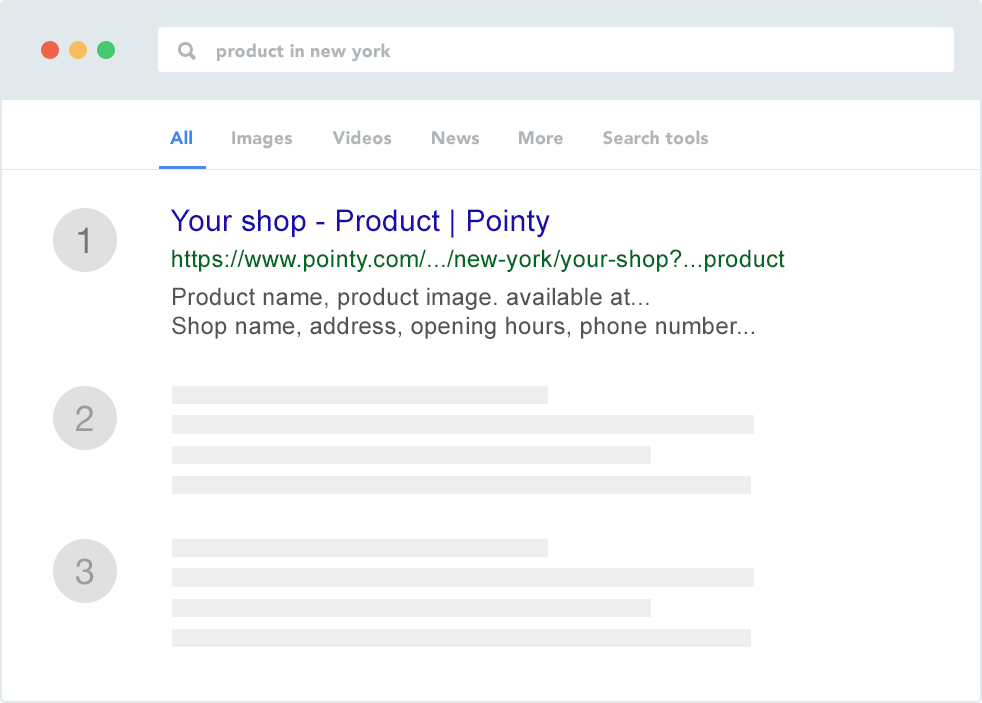Image resolution: width=982 pixels, height=703 pixels.
Task: Click the third result's placeholder title bar
Action: pos(359,548)
